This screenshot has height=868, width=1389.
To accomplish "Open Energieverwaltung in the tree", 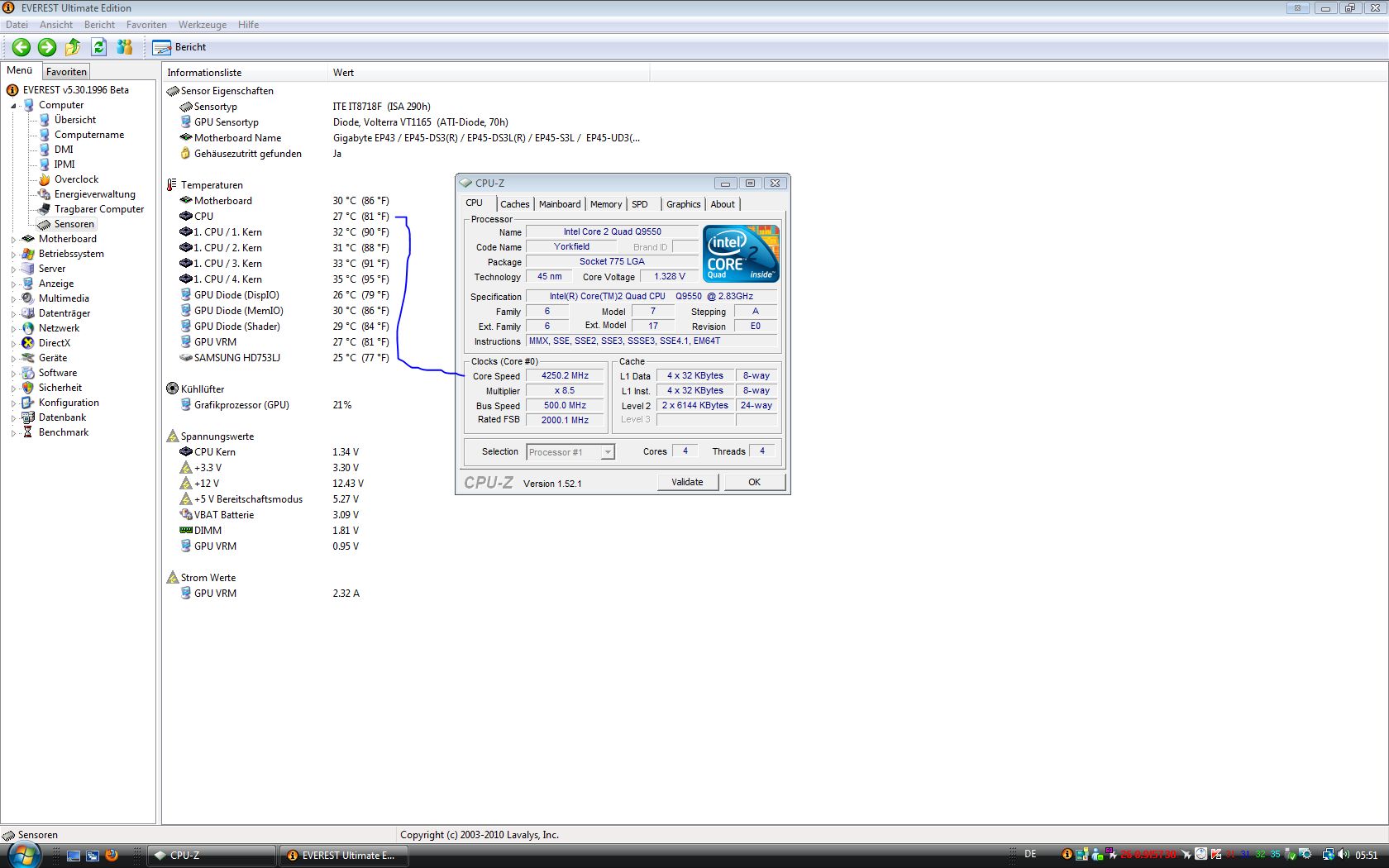I will pos(95,194).
